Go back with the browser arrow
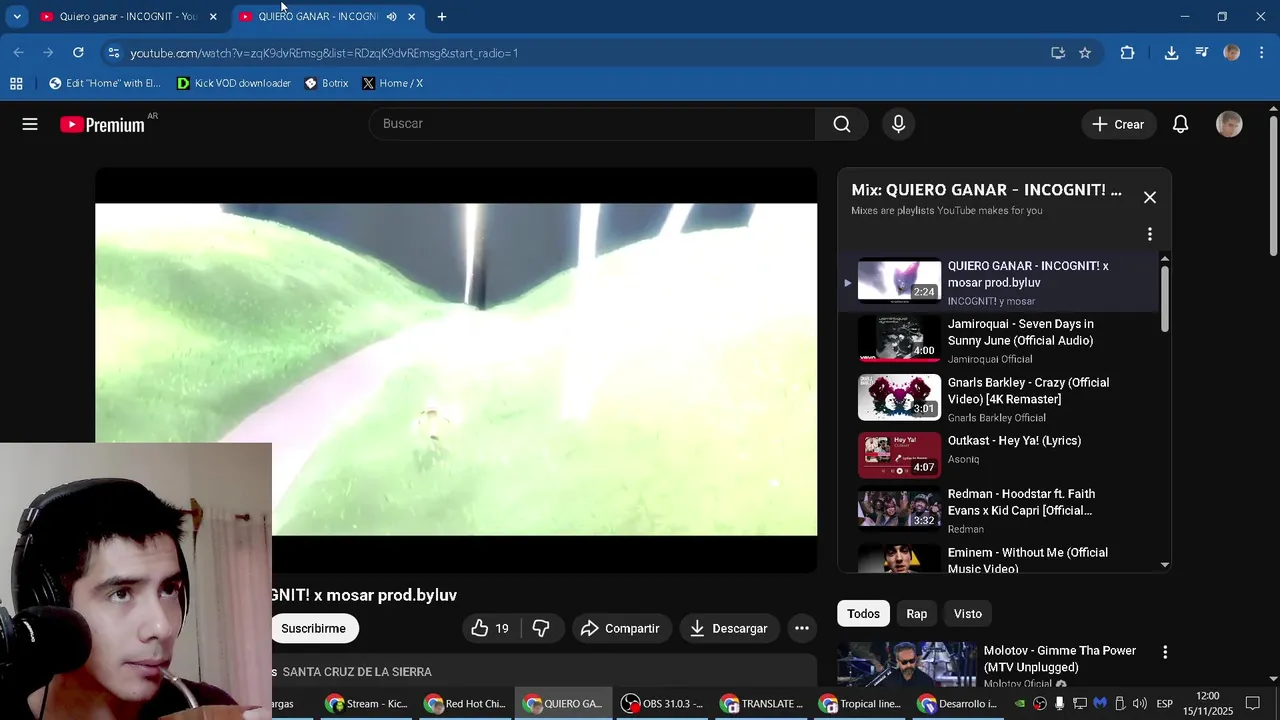1280x720 pixels. tap(19, 53)
